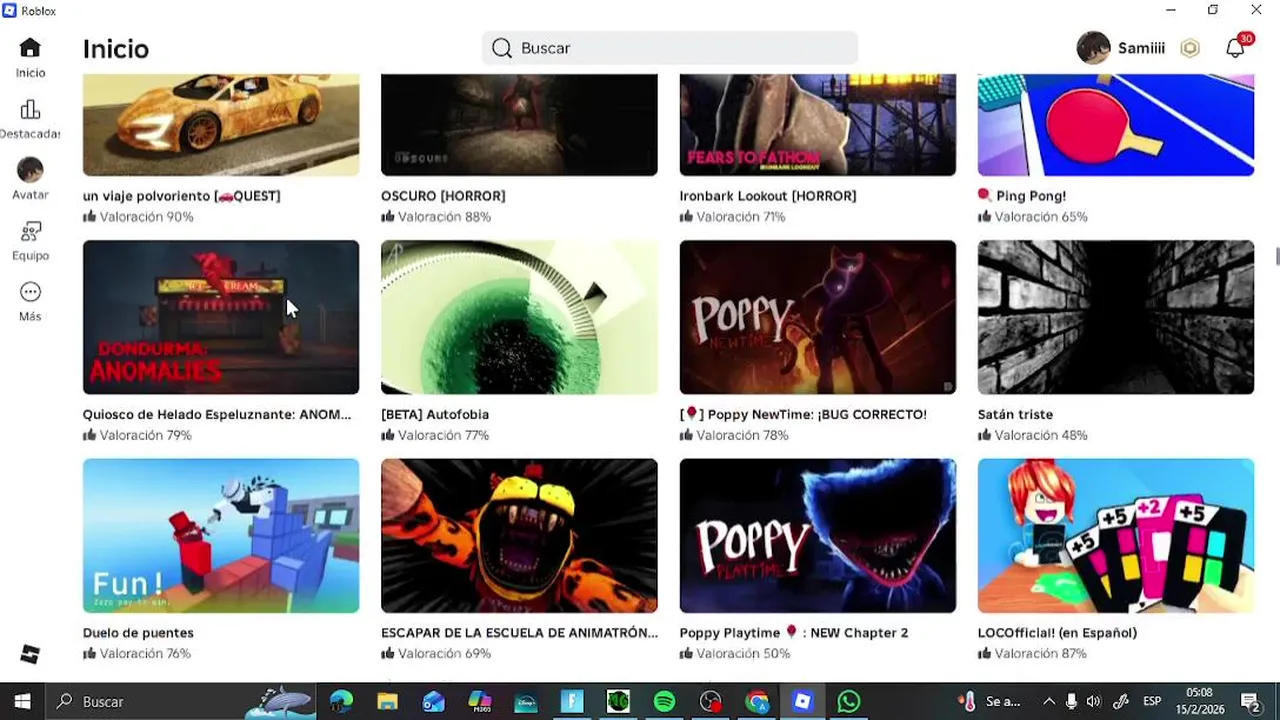1280x720 pixels.
Task: Open the Avatar section in the sidebar
Action: point(30,179)
